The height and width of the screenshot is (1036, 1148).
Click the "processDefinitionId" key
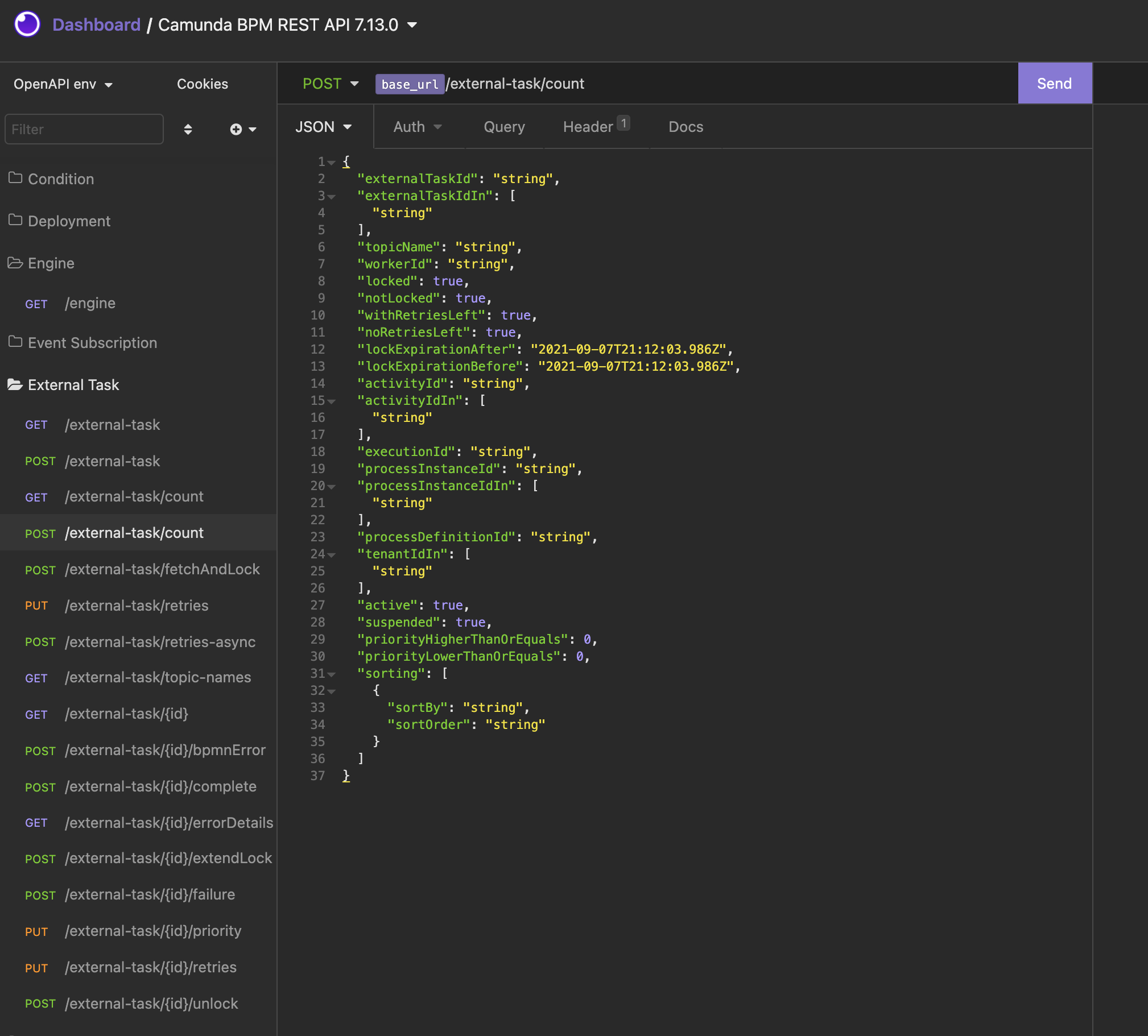pos(436,537)
